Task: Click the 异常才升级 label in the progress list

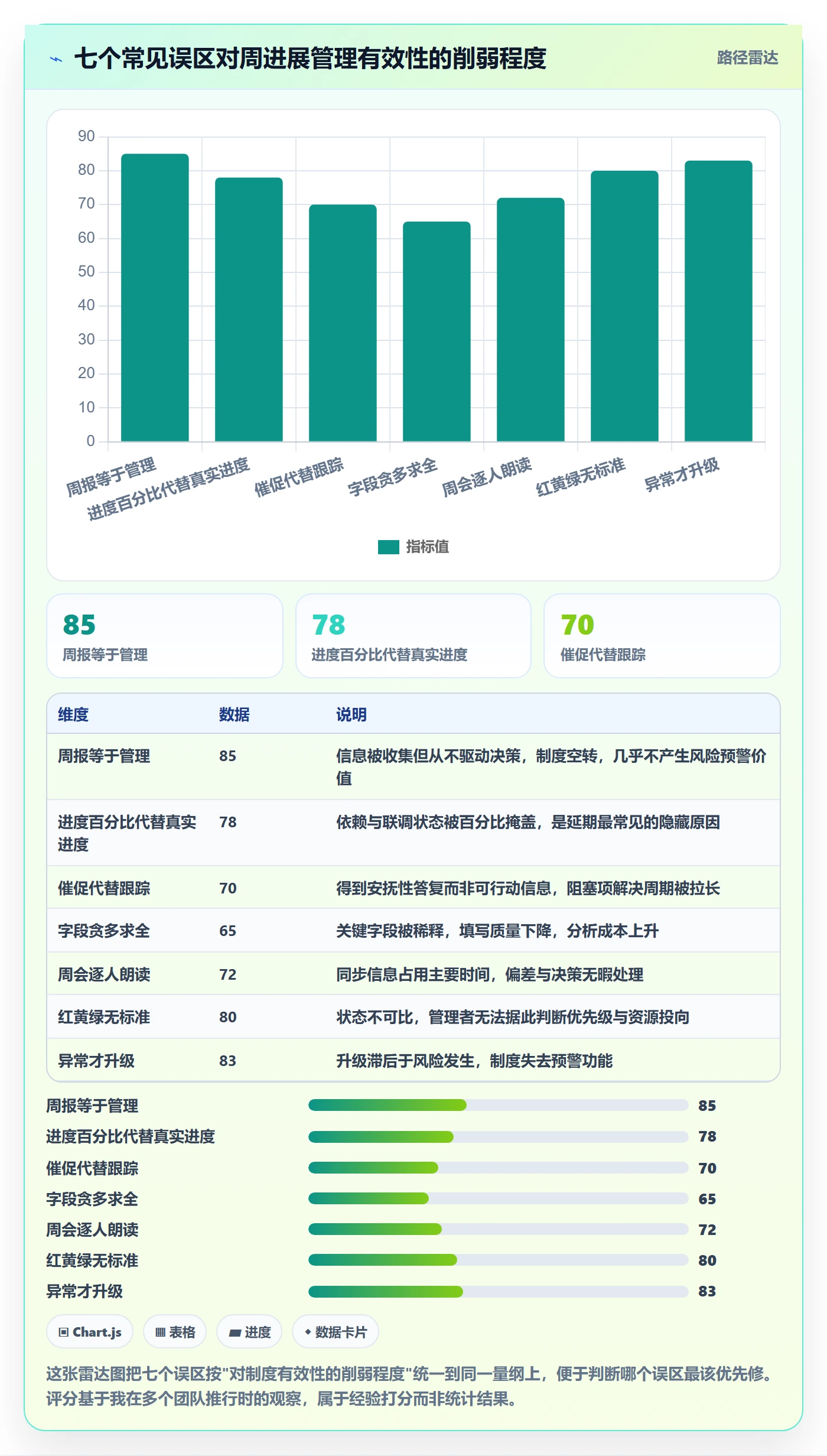Action: point(84,1291)
